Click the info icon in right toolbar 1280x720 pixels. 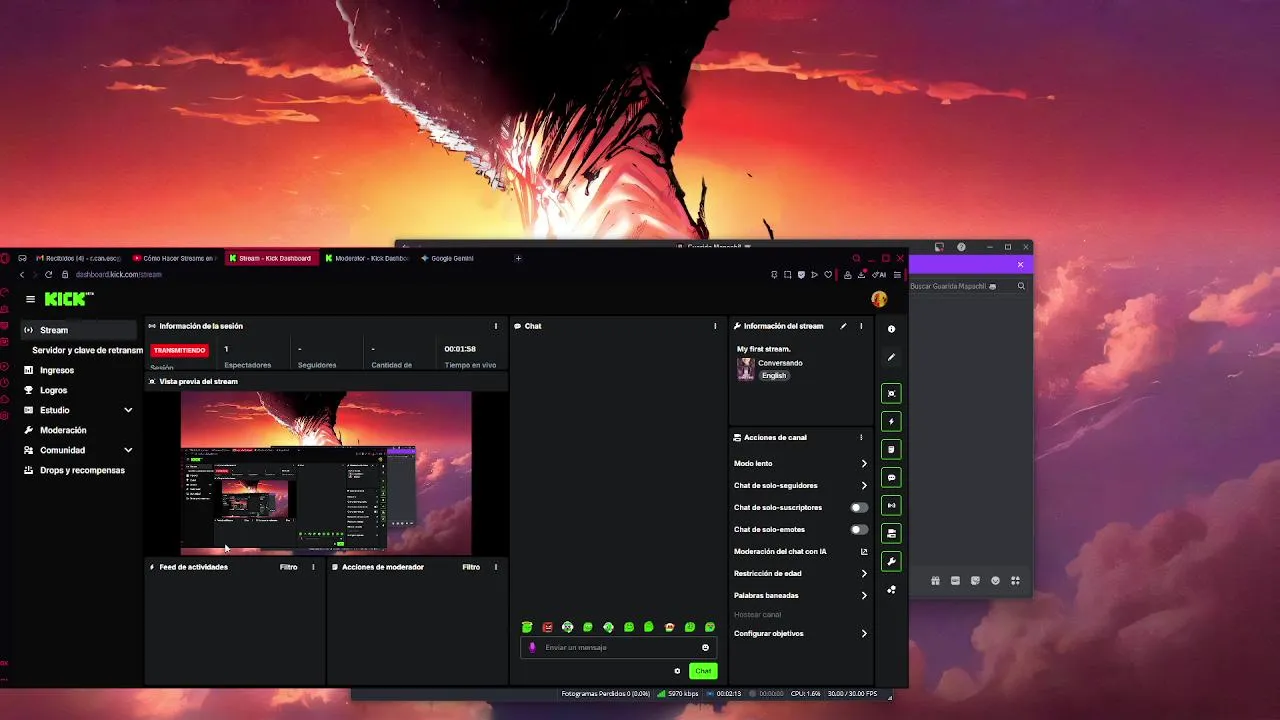pyautogui.click(x=891, y=329)
